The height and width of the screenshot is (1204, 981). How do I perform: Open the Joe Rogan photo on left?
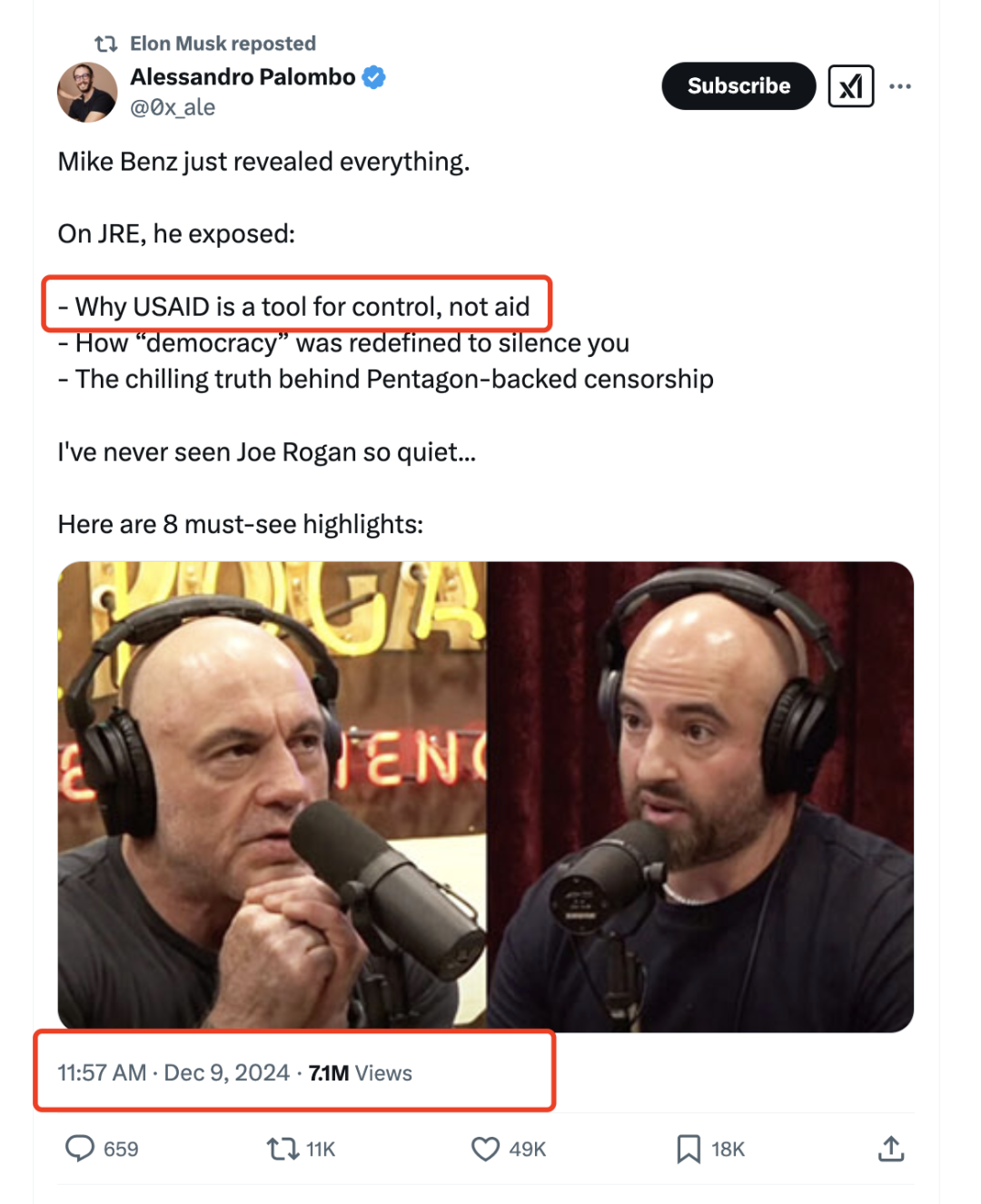[272, 796]
